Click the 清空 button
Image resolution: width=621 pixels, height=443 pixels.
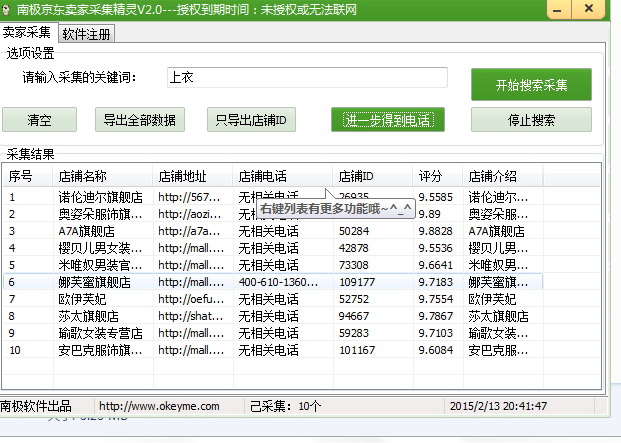point(39,120)
